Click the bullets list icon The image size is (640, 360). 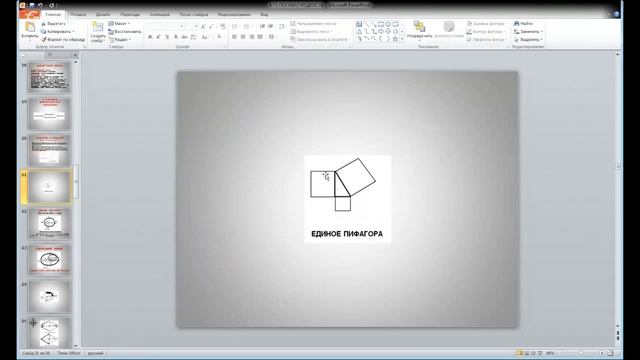pos(235,27)
